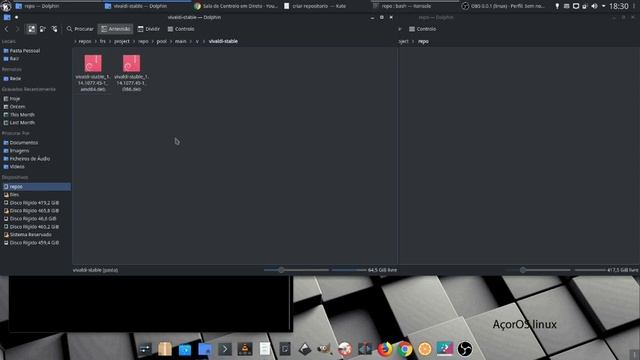Launch VLC from the dock
This screenshot has width=640, height=360.
[245, 349]
